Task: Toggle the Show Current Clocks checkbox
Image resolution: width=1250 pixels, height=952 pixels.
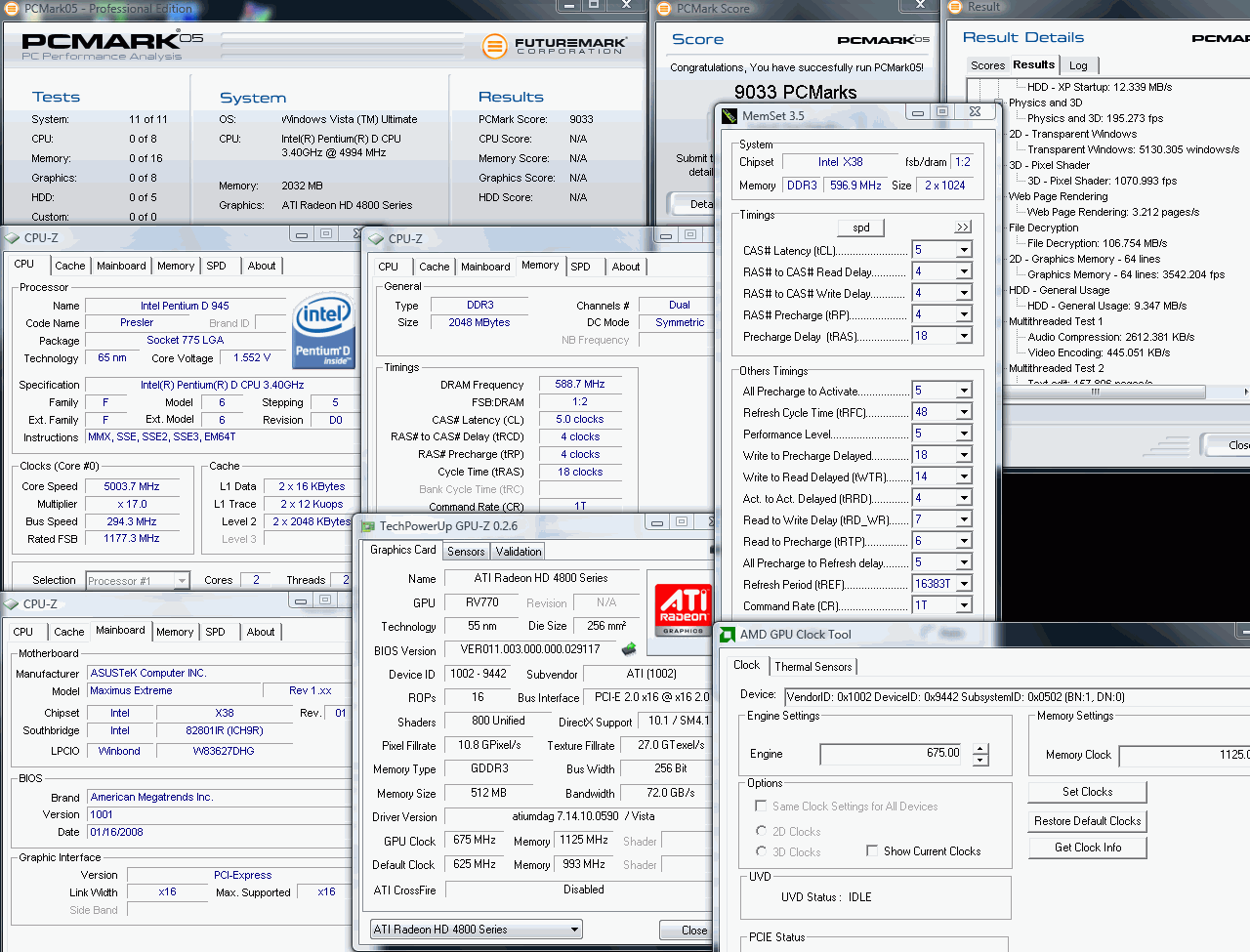Action: (x=872, y=850)
